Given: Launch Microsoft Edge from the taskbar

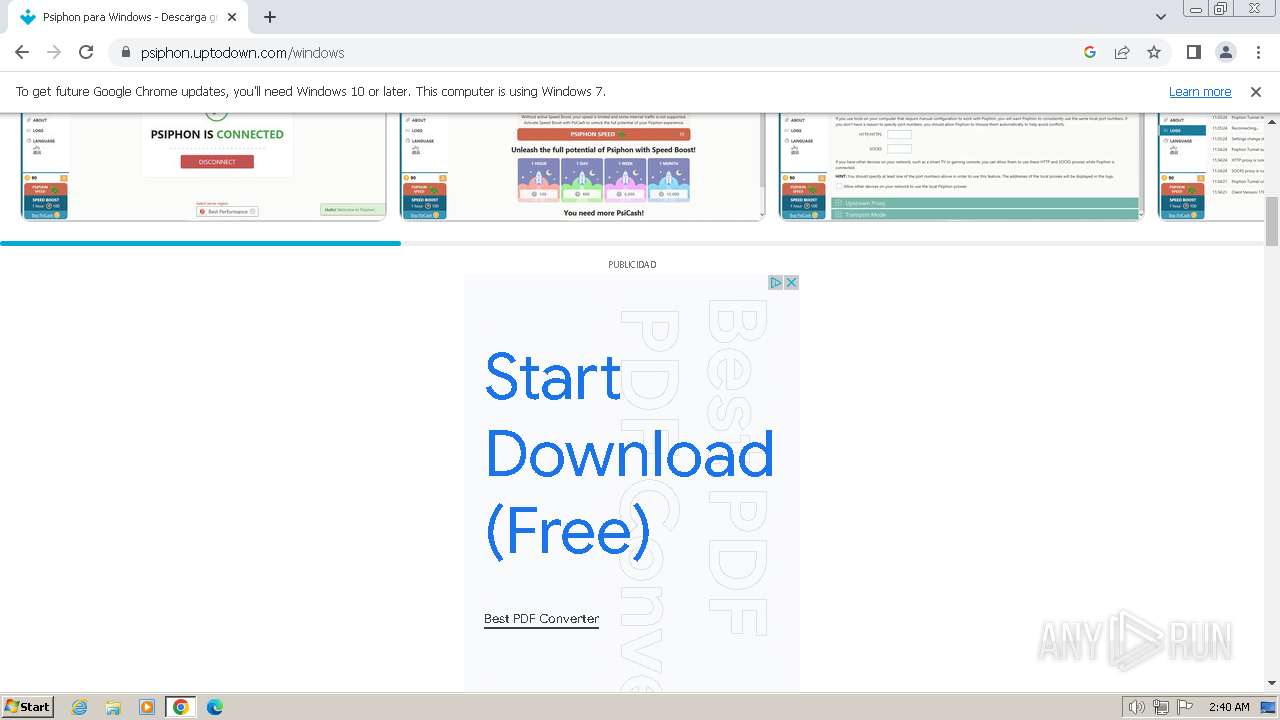Looking at the screenshot, I should [x=214, y=707].
